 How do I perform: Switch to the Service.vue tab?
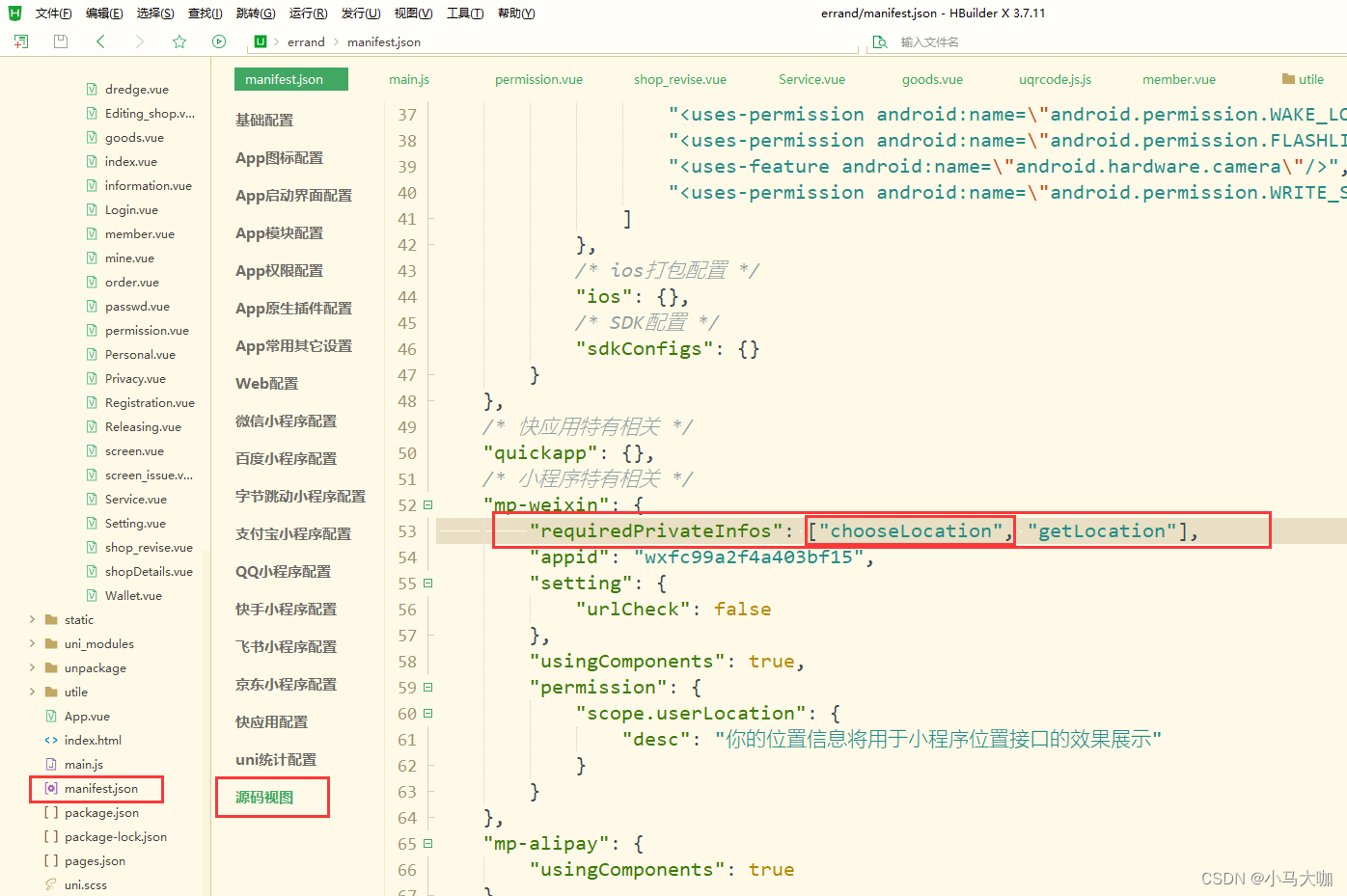(x=811, y=79)
